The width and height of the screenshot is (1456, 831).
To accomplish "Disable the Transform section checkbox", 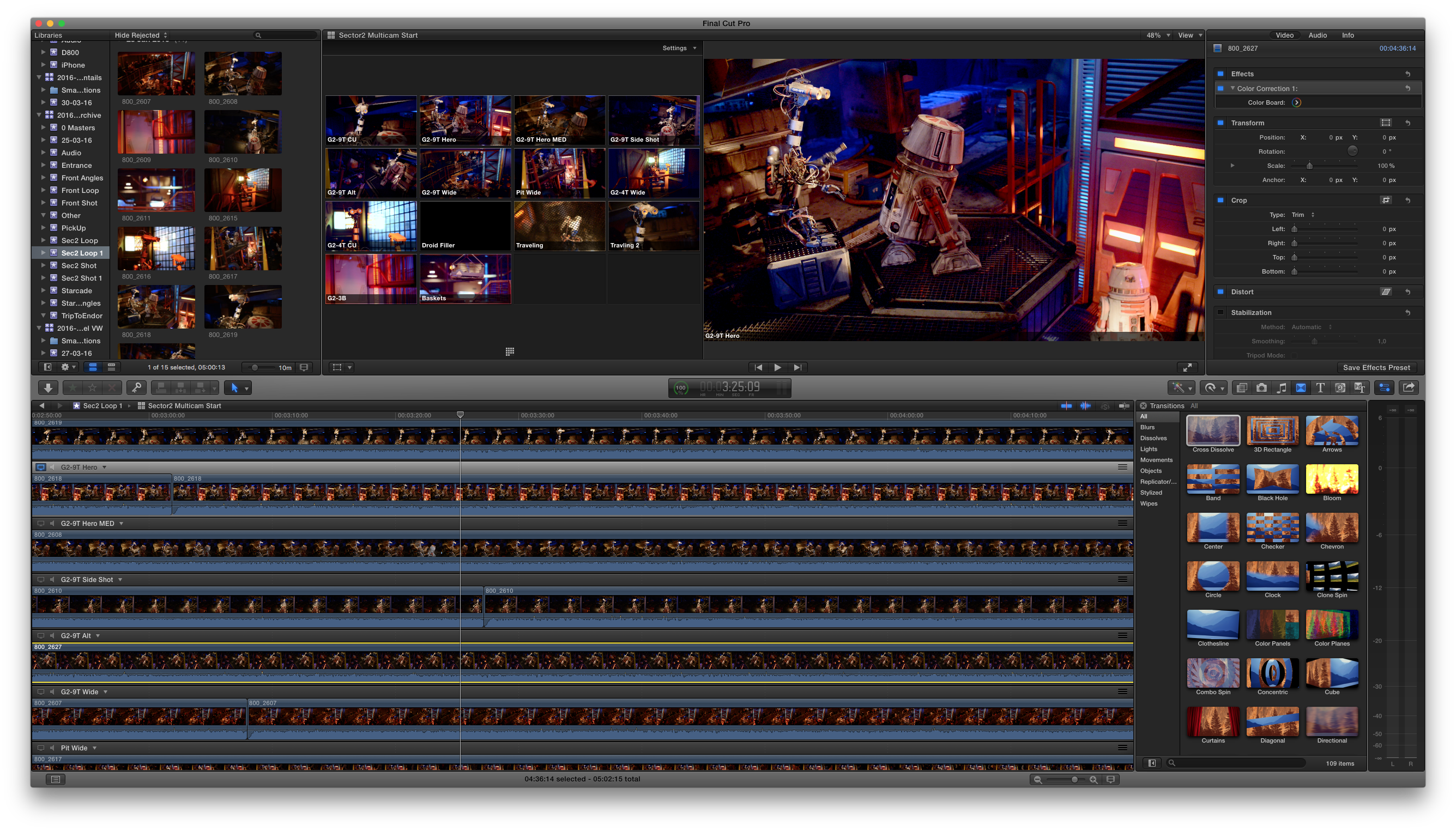I will [x=1221, y=123].
